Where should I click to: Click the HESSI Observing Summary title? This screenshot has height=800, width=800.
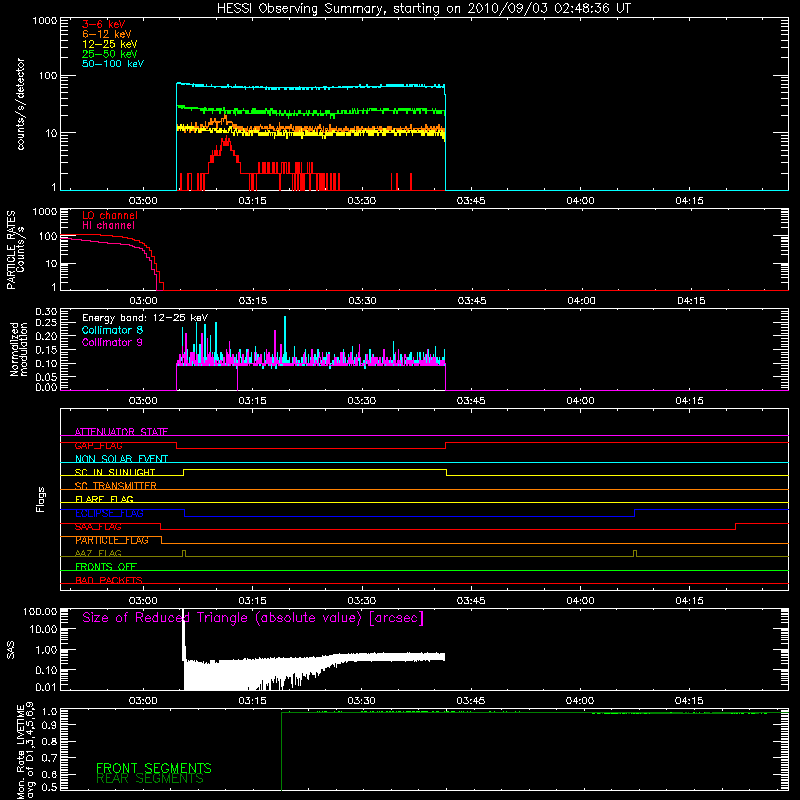click(424, 9)
